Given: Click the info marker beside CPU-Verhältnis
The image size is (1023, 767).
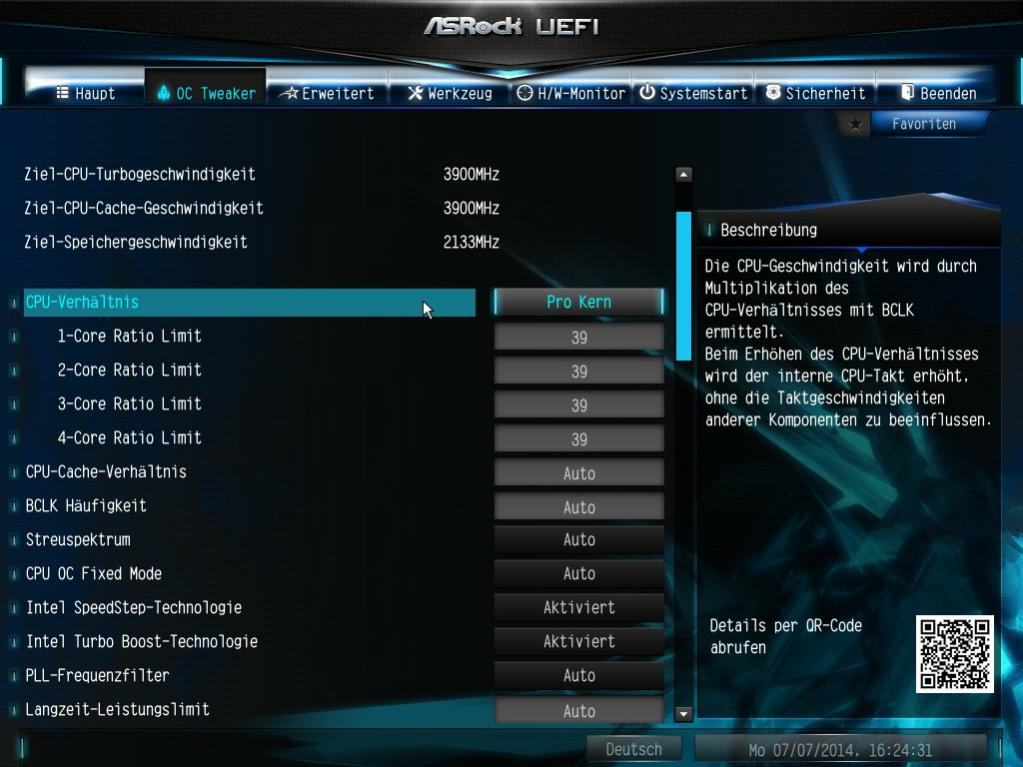Looking at the screenshot, I should (14, 303).
